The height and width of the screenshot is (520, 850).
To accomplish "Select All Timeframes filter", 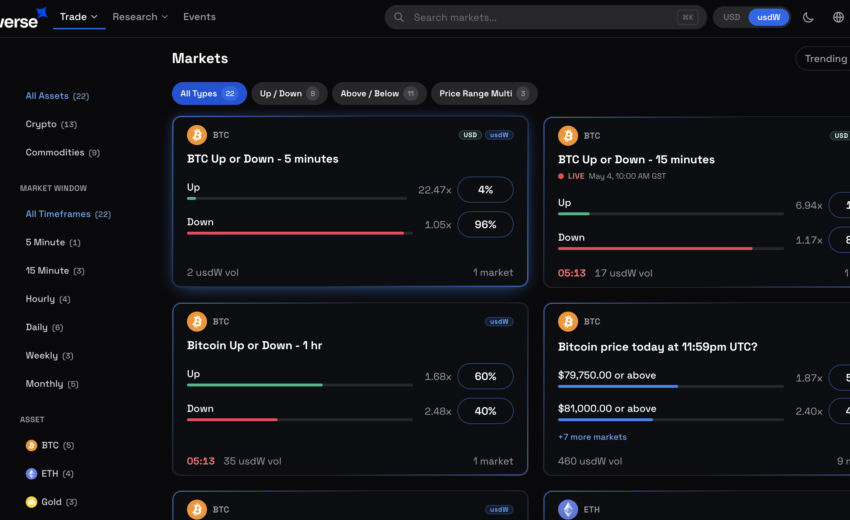I will [x=68, y=214].
